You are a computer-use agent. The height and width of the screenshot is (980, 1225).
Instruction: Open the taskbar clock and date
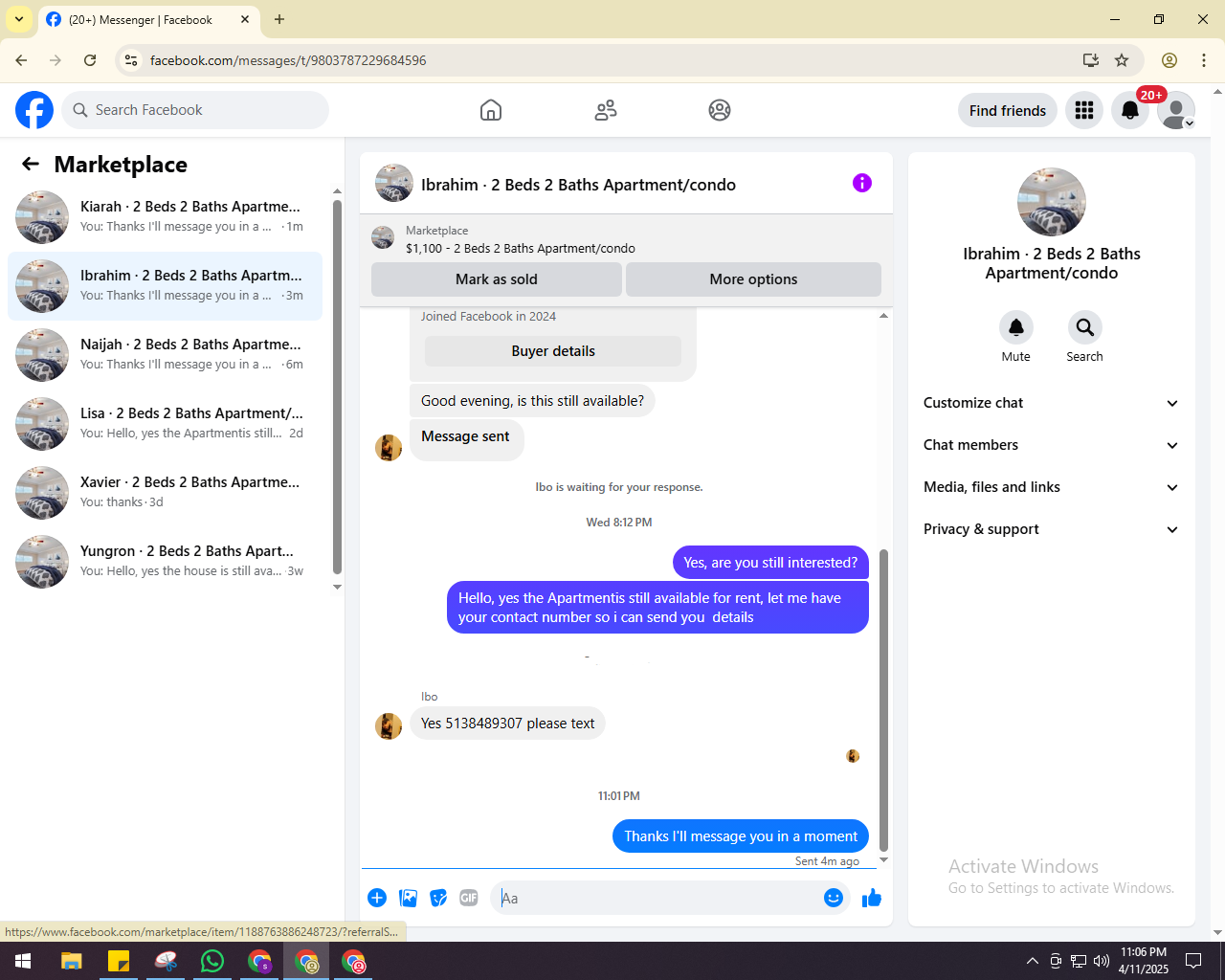pyautogui.click(x=1144, y=961)
